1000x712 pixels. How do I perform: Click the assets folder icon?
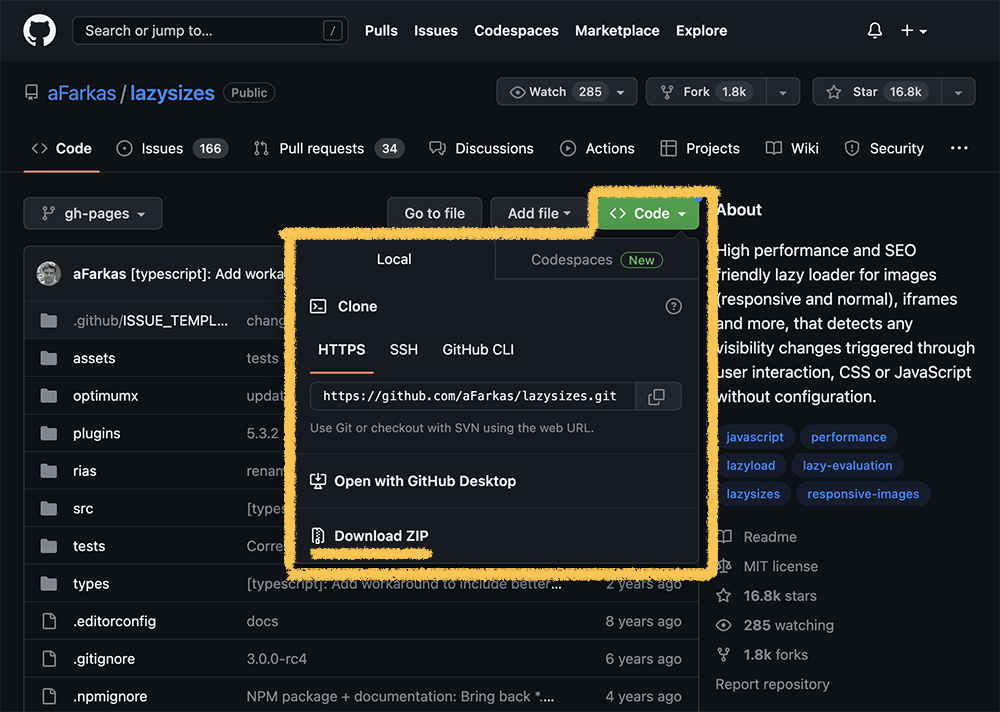point(48,358)
